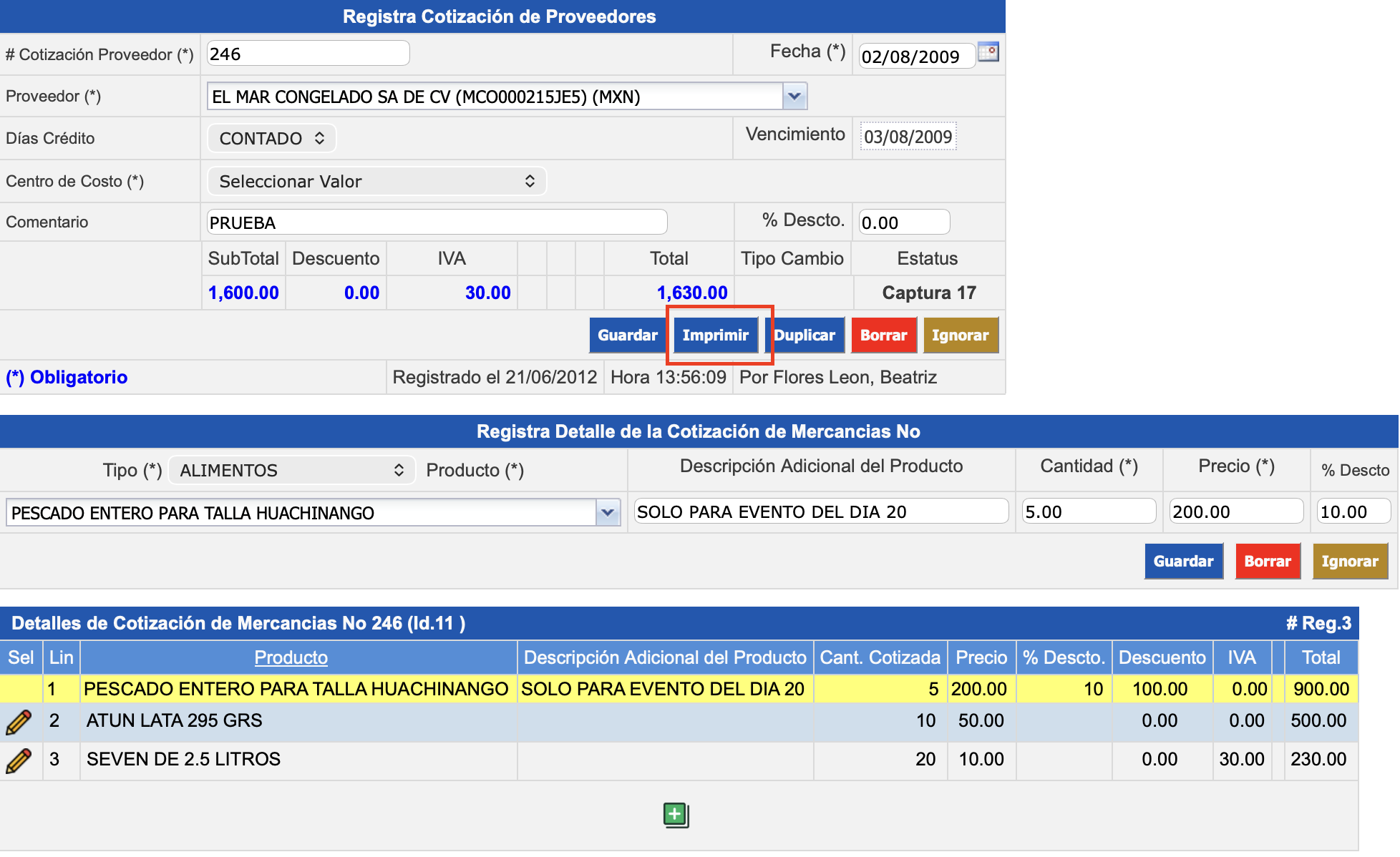Select the highlighted PESCADO ENTERO row

click(x=295, y=689)
